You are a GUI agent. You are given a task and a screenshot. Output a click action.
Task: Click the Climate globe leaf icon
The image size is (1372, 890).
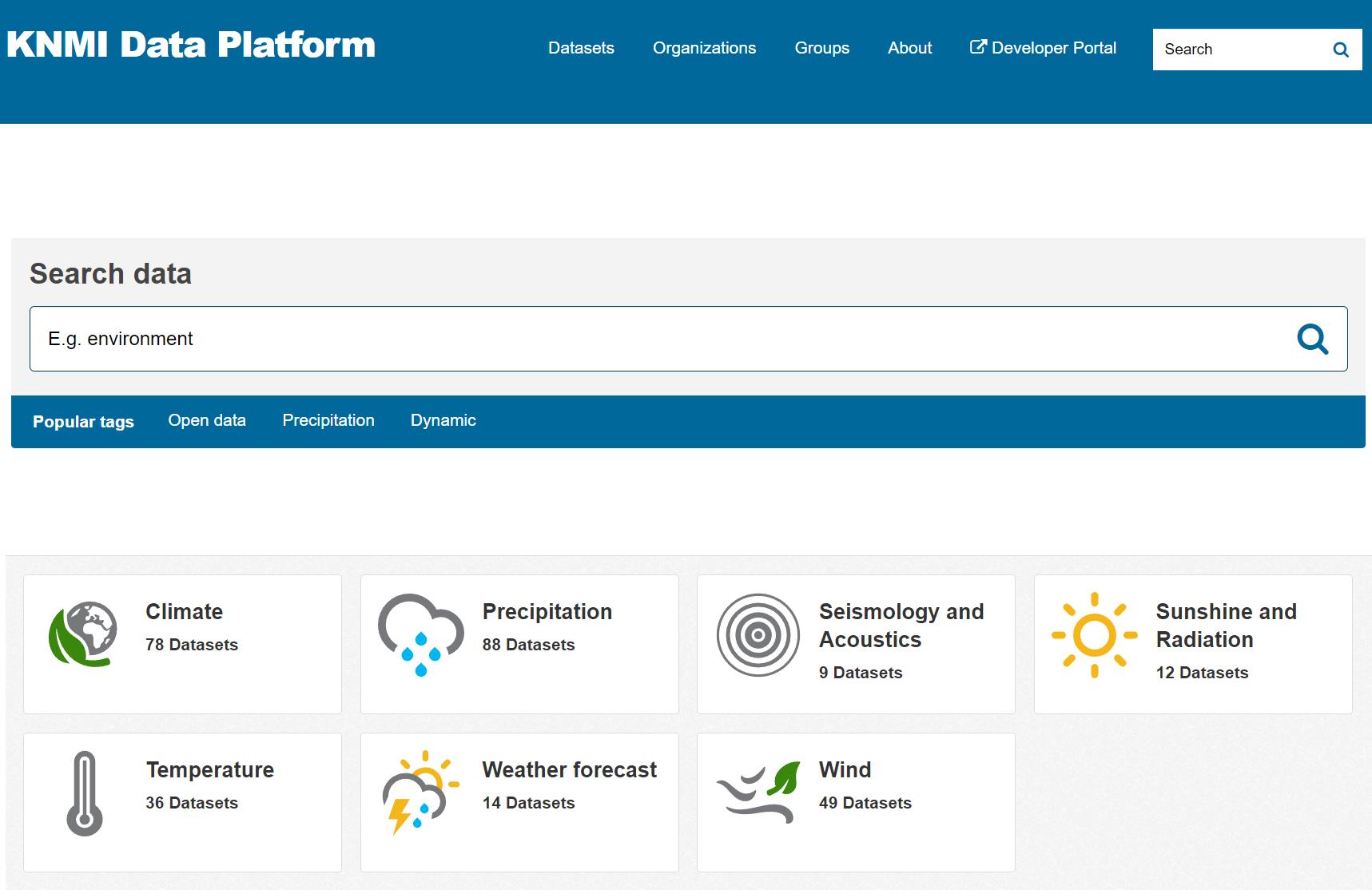83,634
